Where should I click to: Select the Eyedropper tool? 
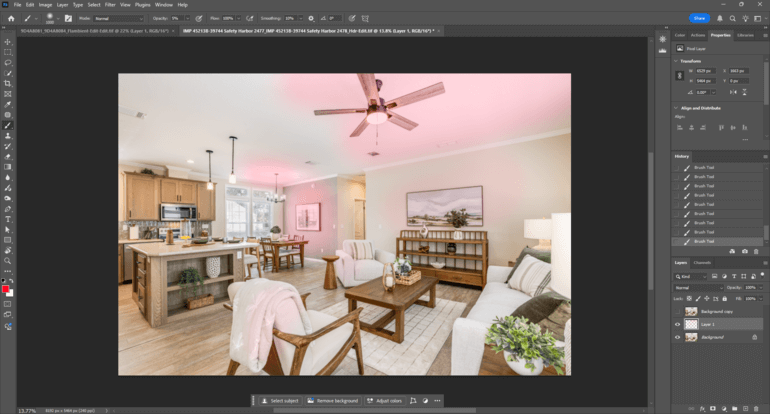click(8, 104)
